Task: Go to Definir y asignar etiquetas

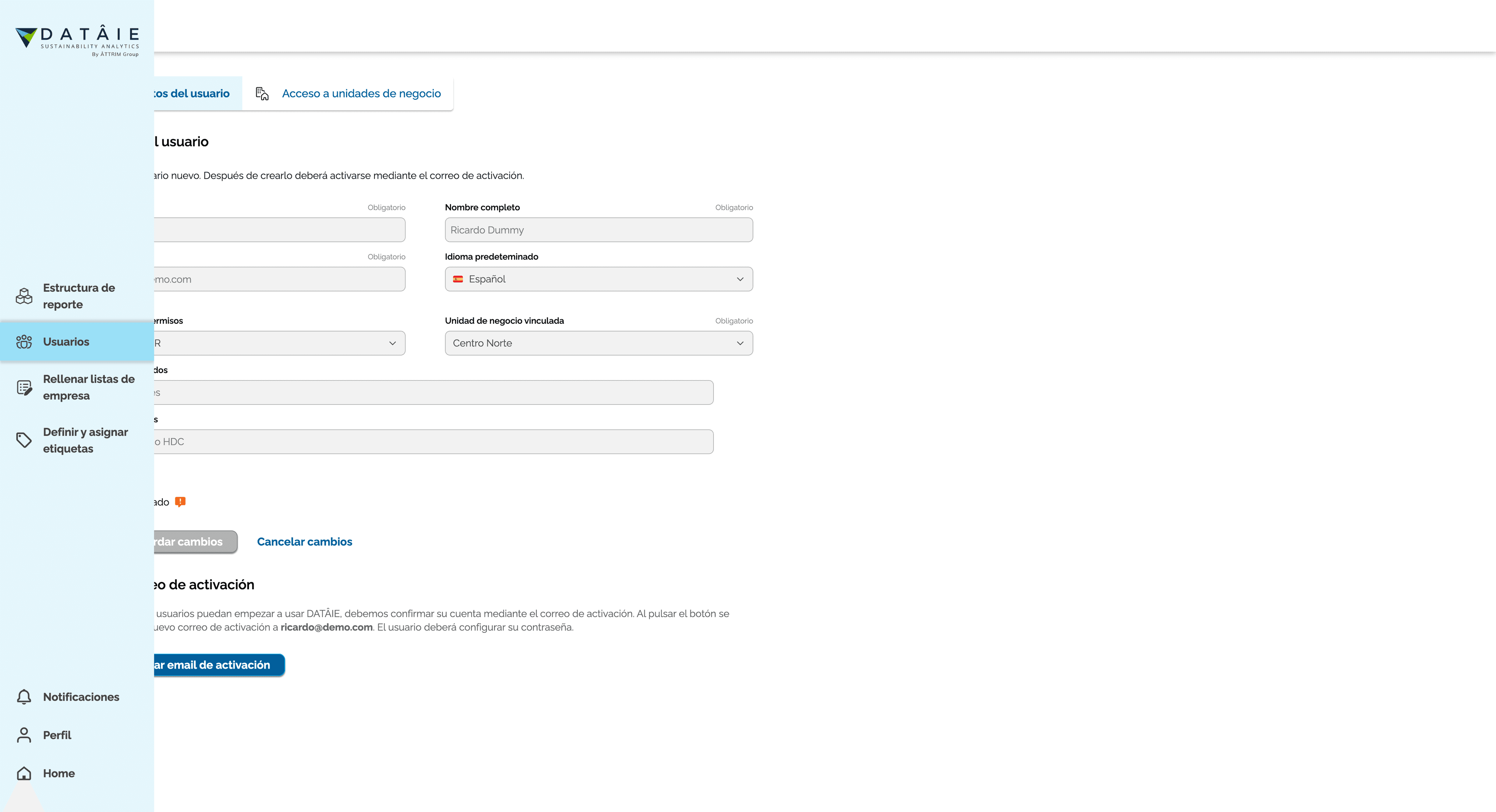Action: point(77,440)
